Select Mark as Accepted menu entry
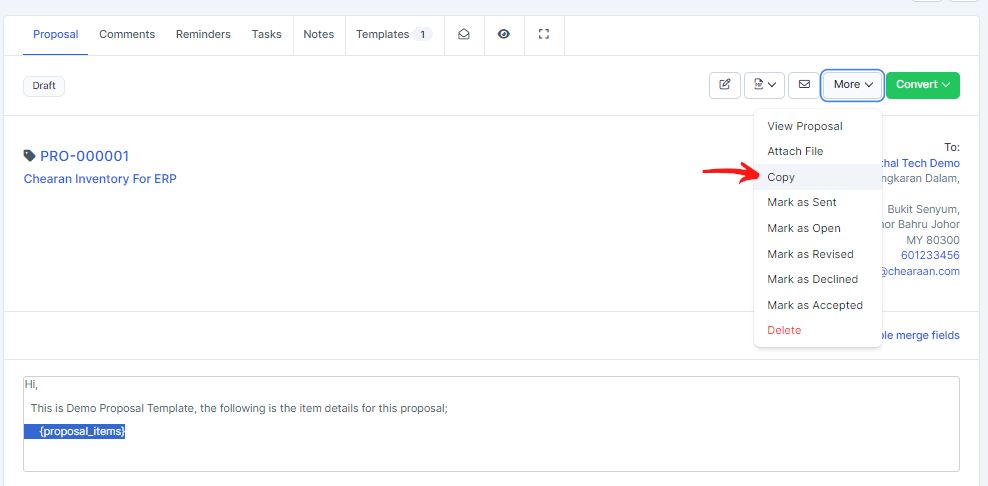The height and width of the screenshot is (486, 988). (x=814, y=305)
